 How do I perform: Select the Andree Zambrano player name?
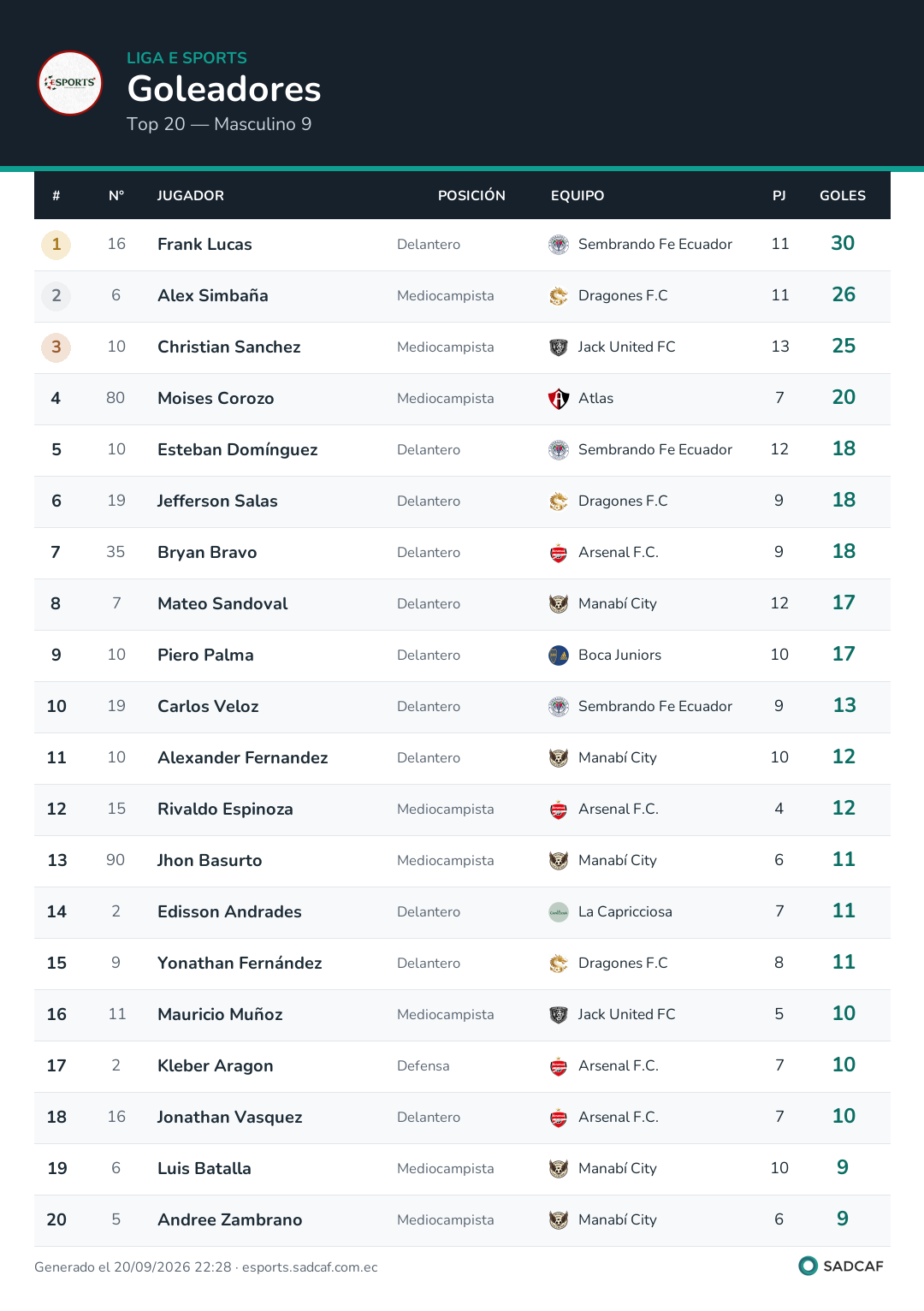(230, 1220)
